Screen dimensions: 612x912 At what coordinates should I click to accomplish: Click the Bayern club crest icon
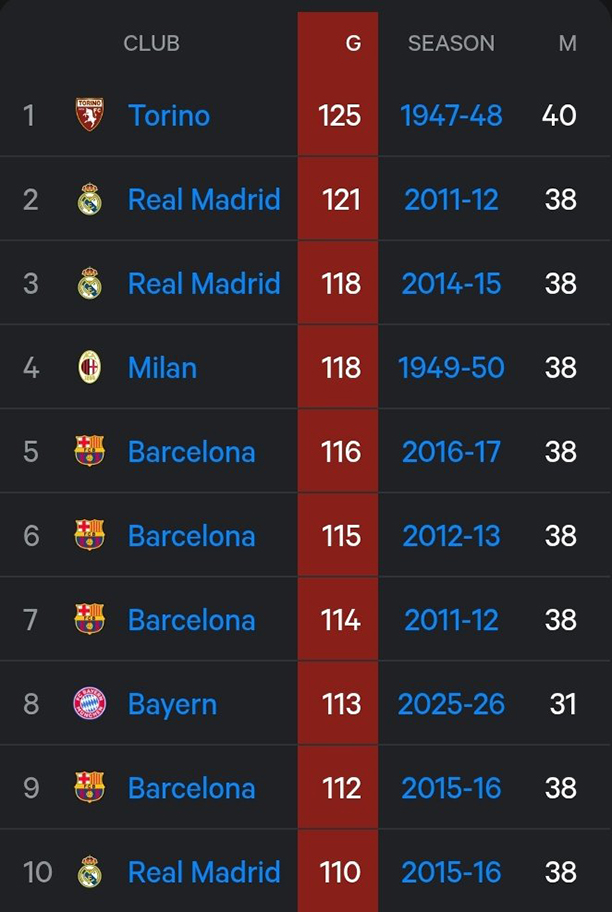89,704
